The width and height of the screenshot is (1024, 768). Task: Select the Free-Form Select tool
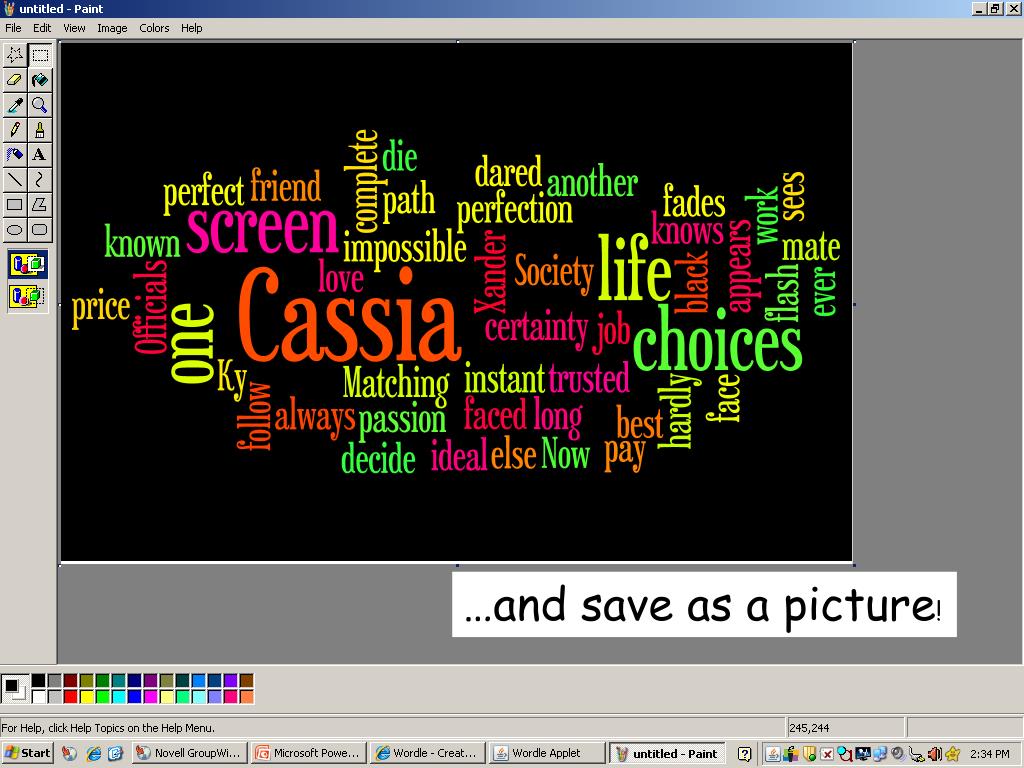(14, 55)
